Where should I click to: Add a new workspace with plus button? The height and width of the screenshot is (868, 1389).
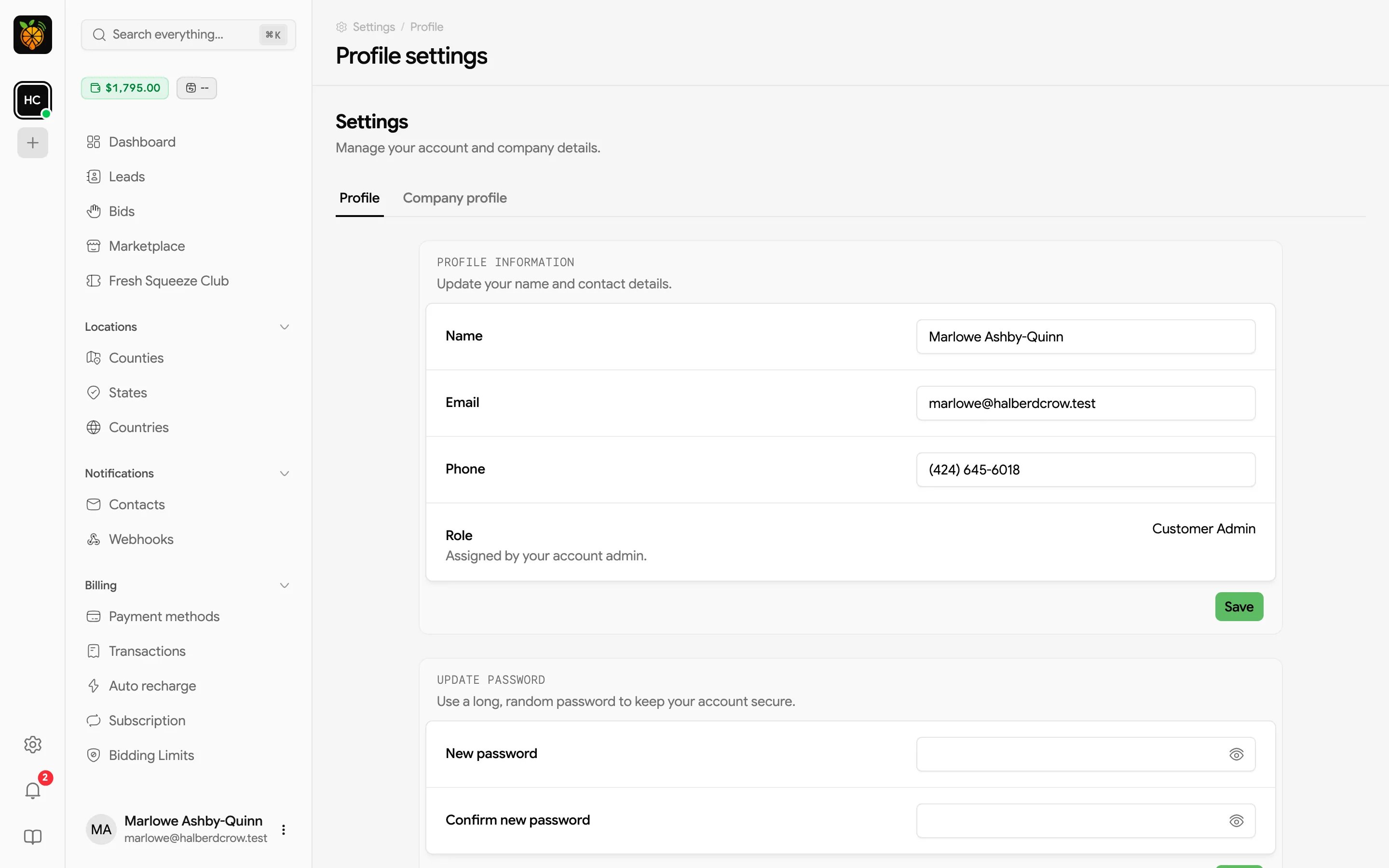pyautogui.click(x=33, y=142)
